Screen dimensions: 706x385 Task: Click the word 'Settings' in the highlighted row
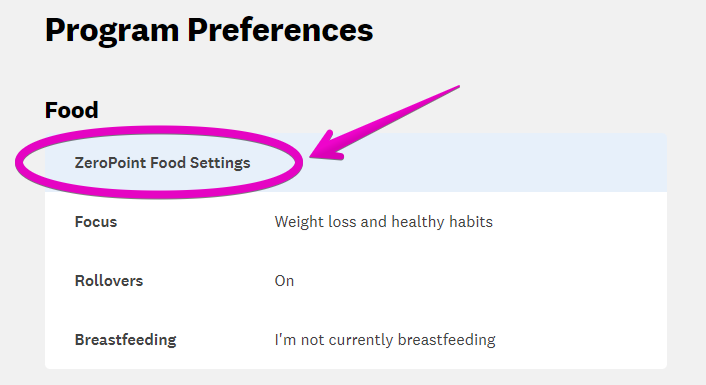[x=220, y=163]
